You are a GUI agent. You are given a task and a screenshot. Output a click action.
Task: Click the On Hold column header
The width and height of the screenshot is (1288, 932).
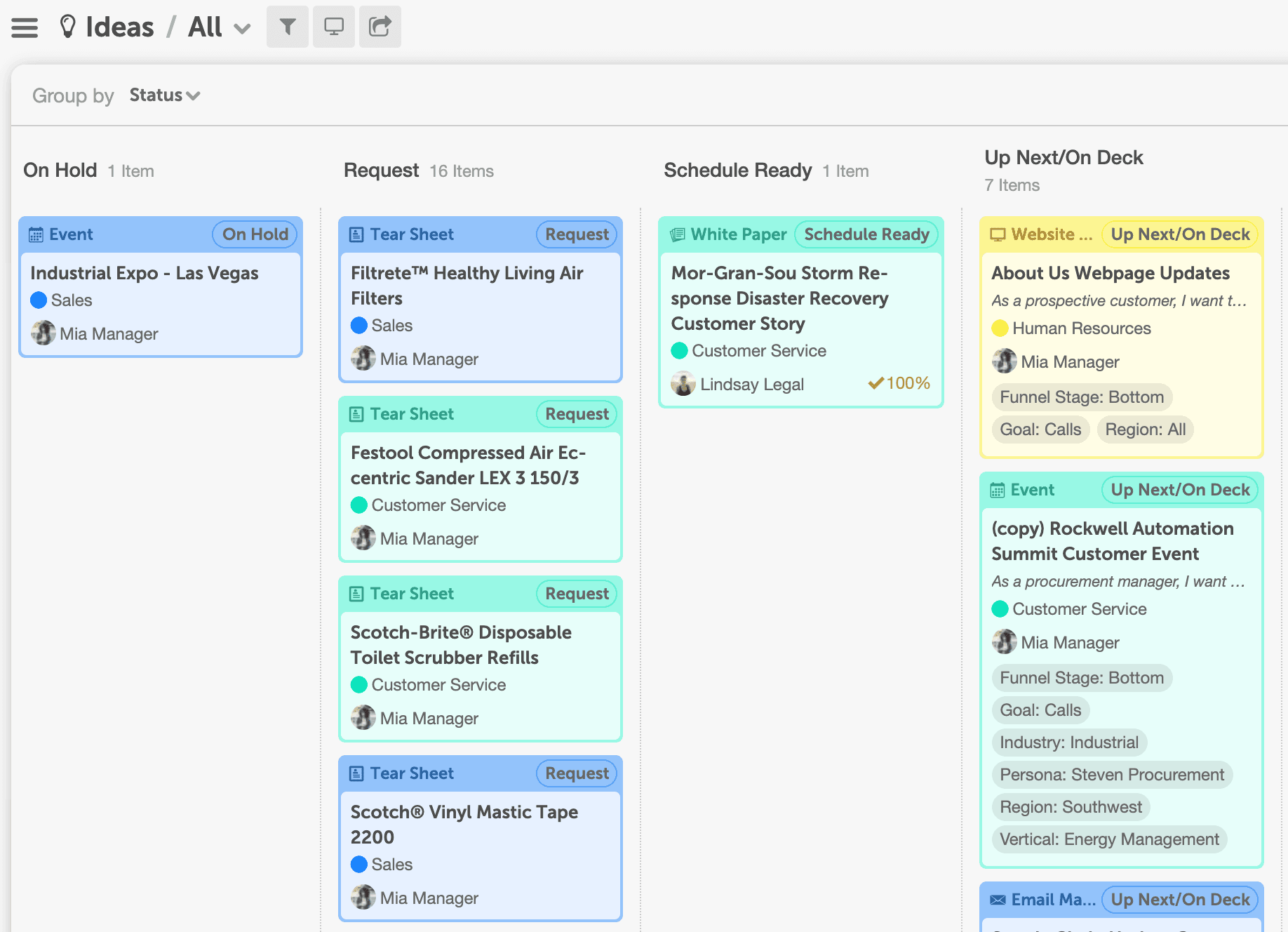click(x=60, y=171)
